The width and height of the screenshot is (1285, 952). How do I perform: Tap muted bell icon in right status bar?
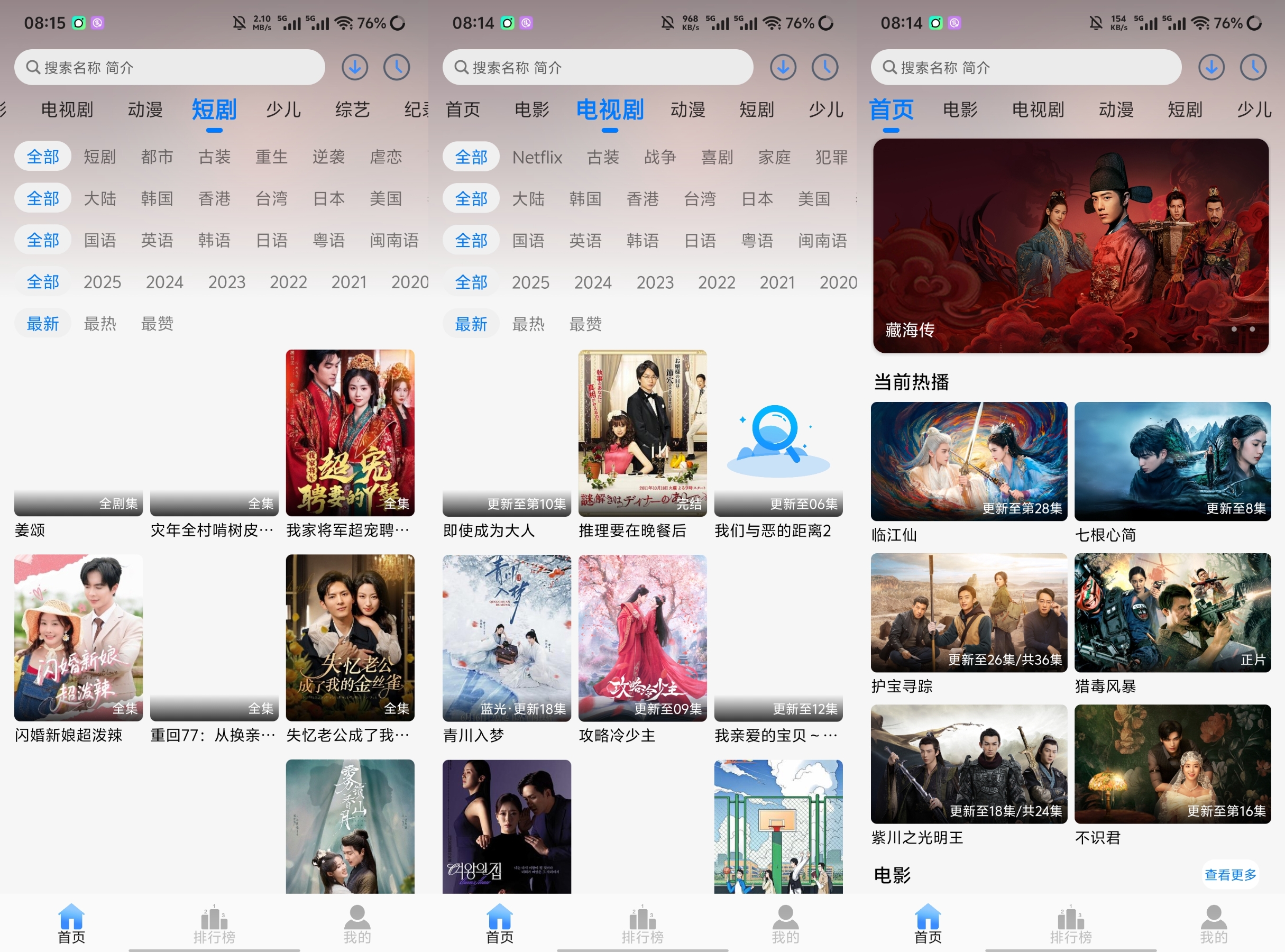tap(1096, 23)
